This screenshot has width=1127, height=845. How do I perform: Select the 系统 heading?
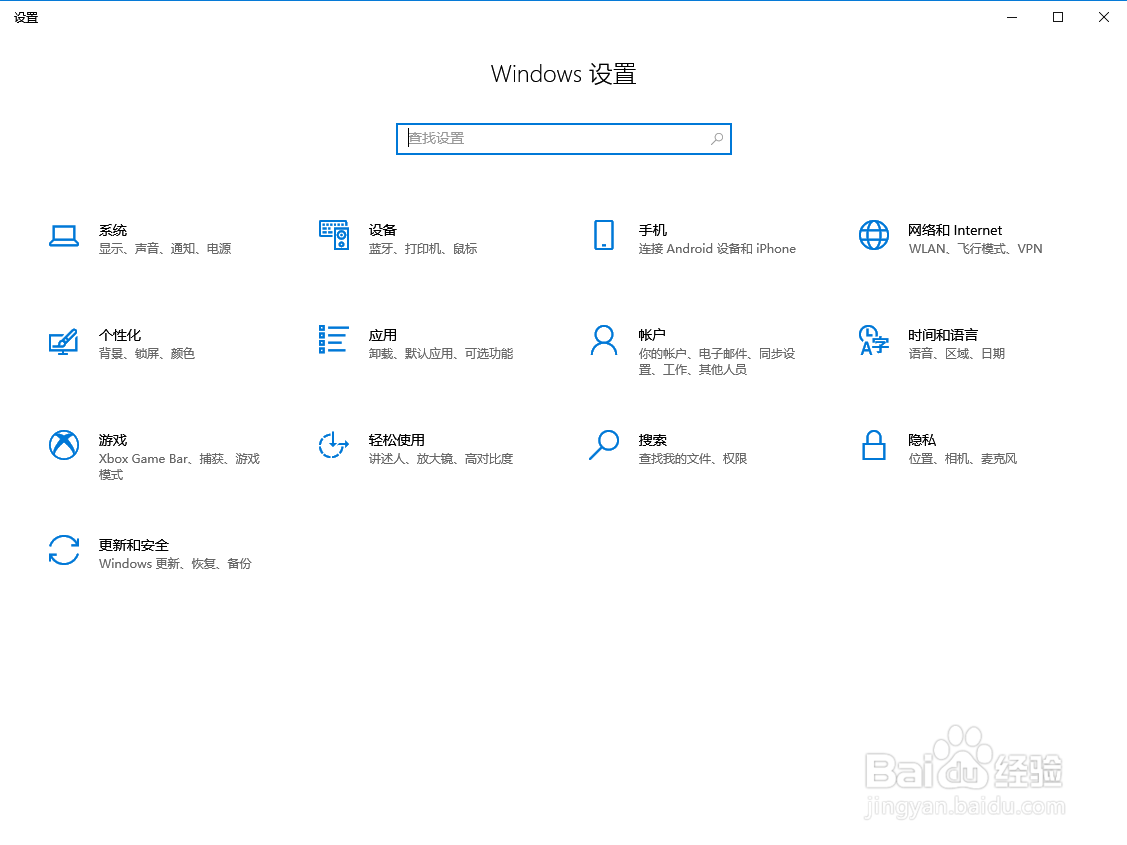pyautogui.click(x=113, y=230)
